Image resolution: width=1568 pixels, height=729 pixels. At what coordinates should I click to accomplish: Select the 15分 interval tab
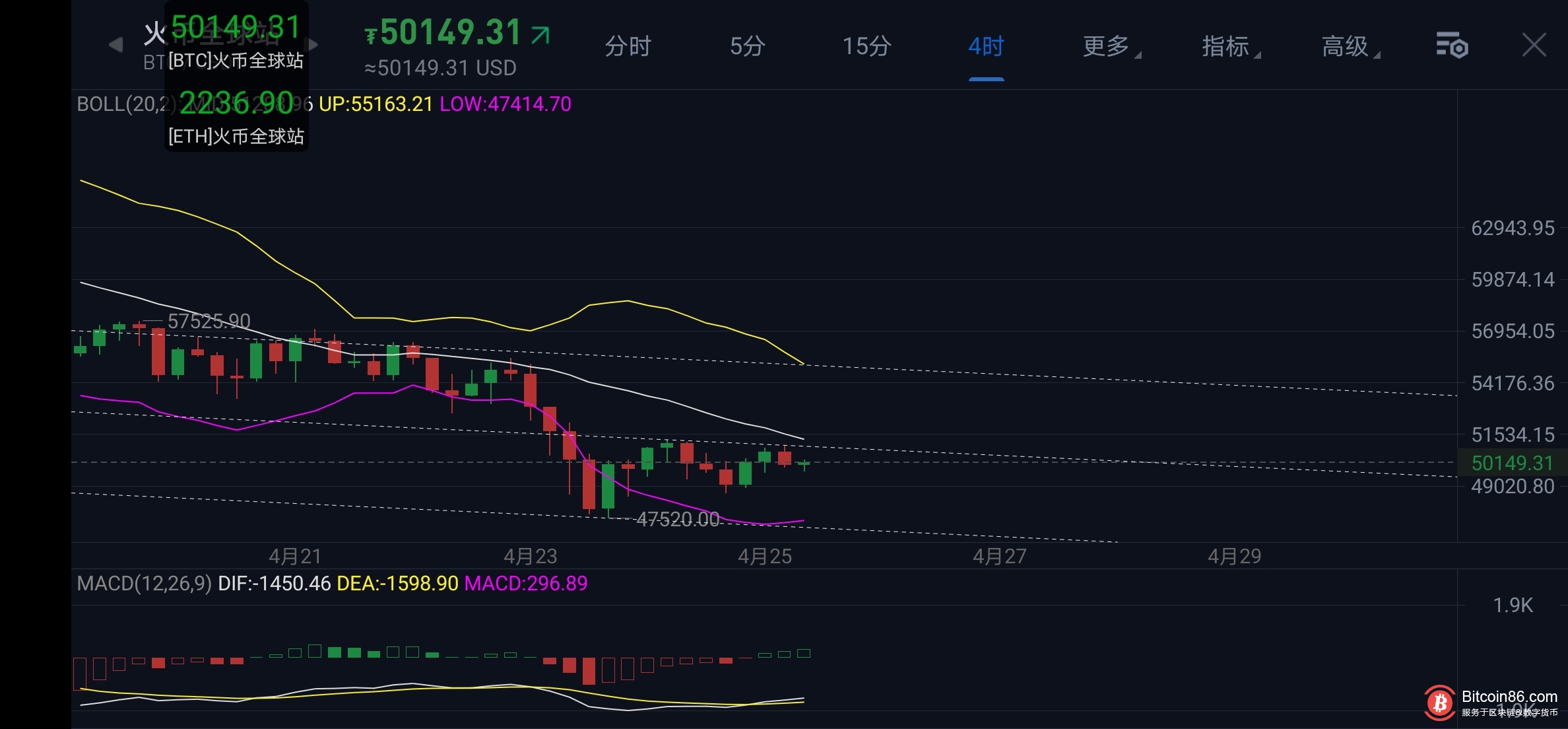pos(866,46)
